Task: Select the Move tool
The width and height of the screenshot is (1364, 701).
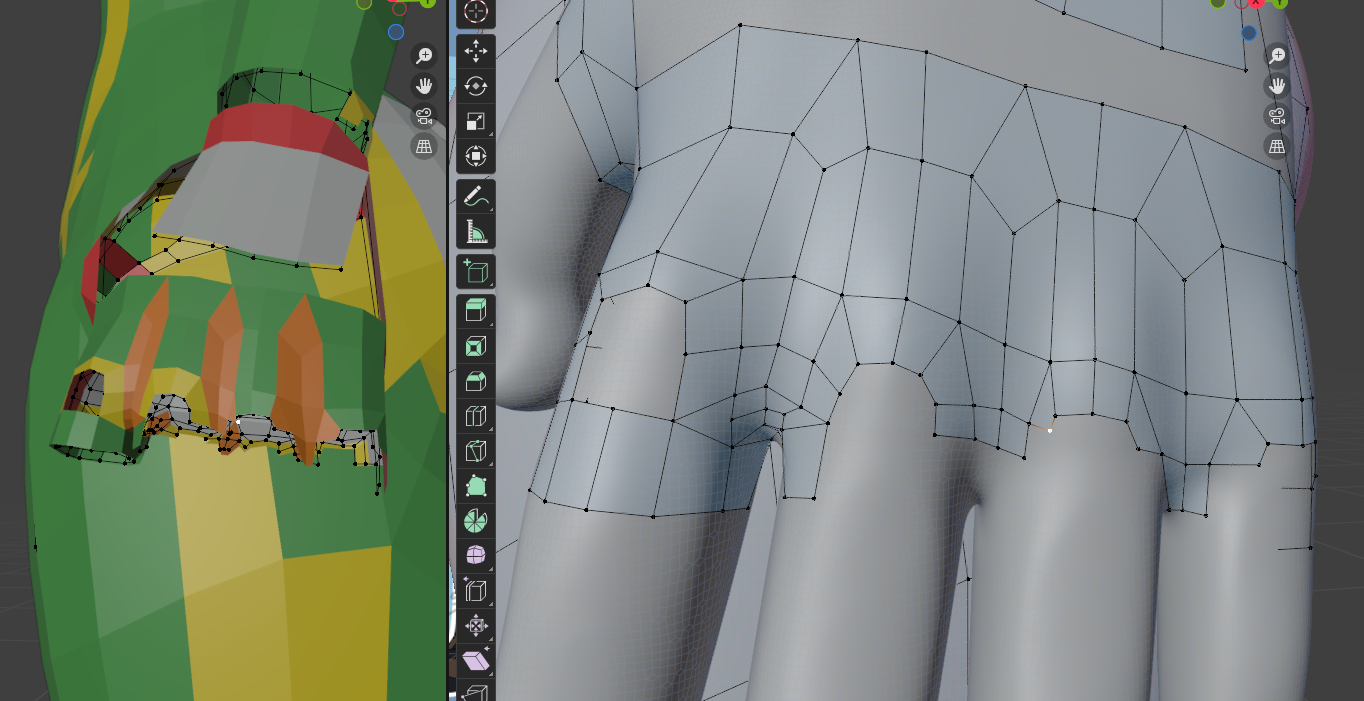Action: tap(476, 50)
